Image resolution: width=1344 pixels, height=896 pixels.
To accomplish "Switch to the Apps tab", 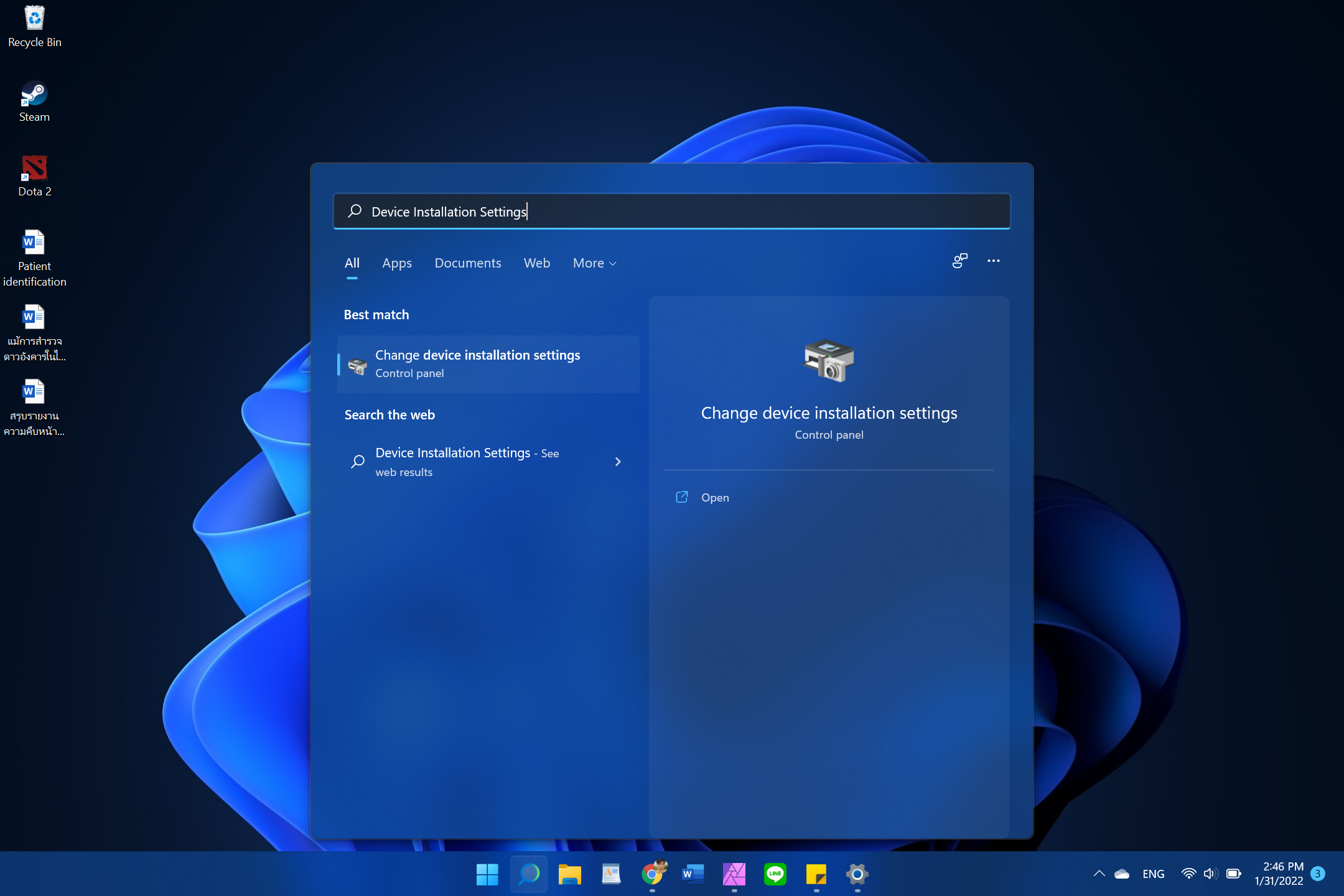I will pyautogui.click(x=396, y=263).
